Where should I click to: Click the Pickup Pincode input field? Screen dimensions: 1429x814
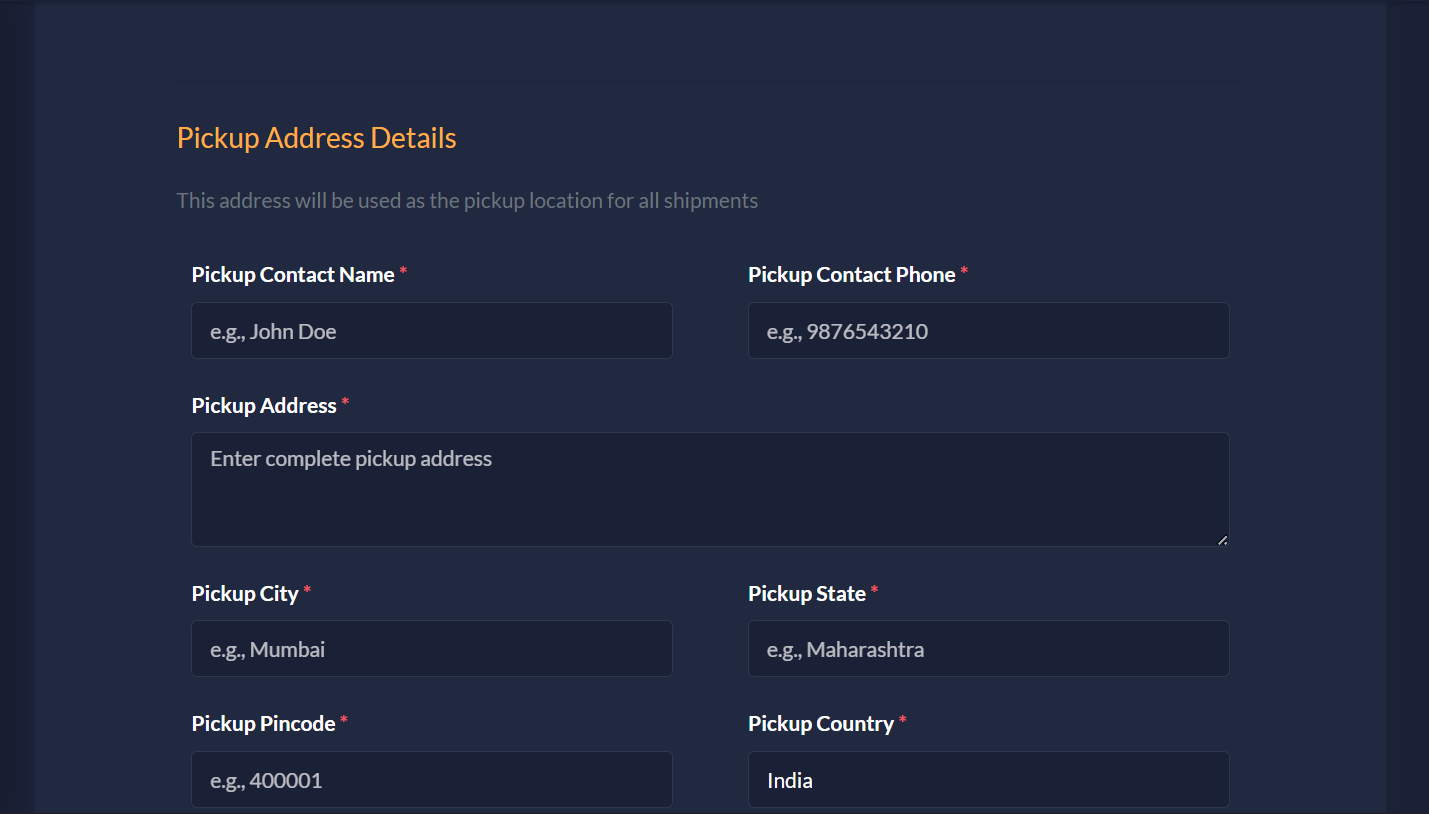tap(431, 779)
